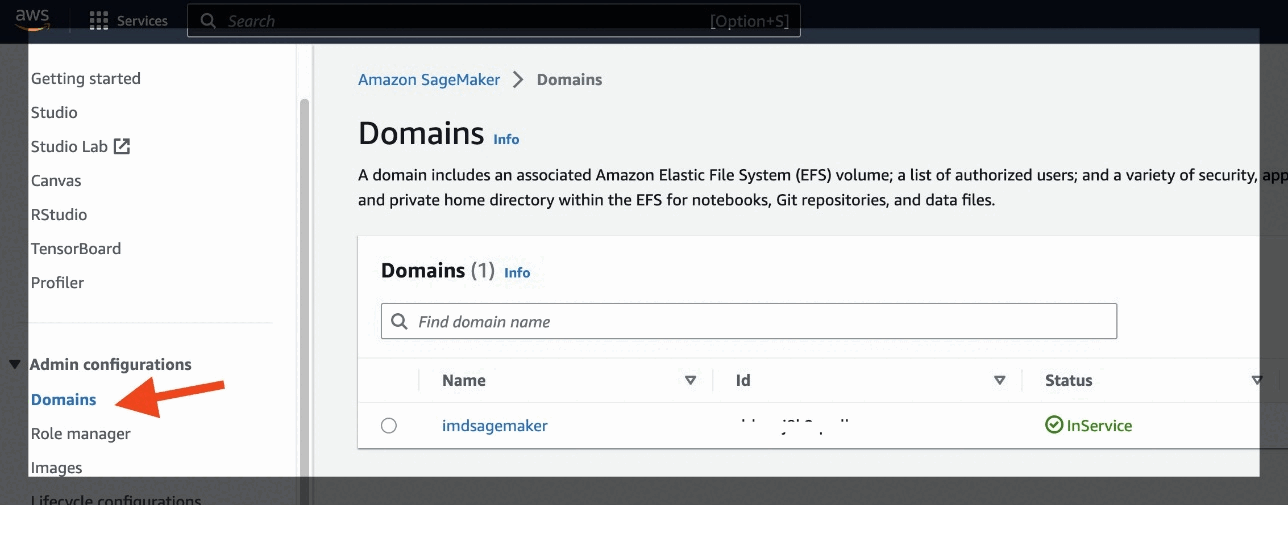Click the InService status check icon
The width and height of the screenshot is (1288, 558).
click(1054, 425)
